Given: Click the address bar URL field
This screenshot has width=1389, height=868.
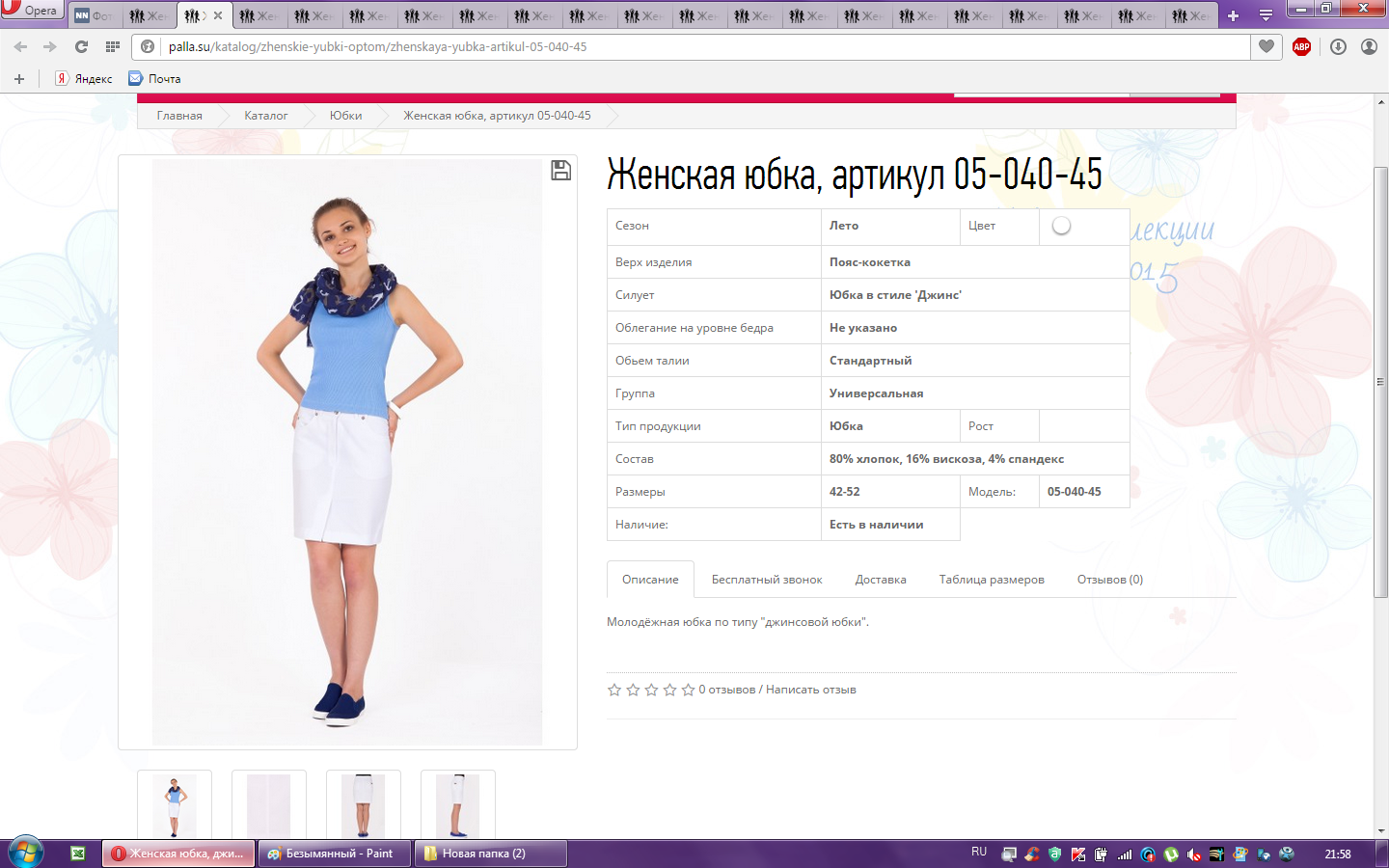Looking at the screenshot, I should pyautogui.click(x=675, y=46).
